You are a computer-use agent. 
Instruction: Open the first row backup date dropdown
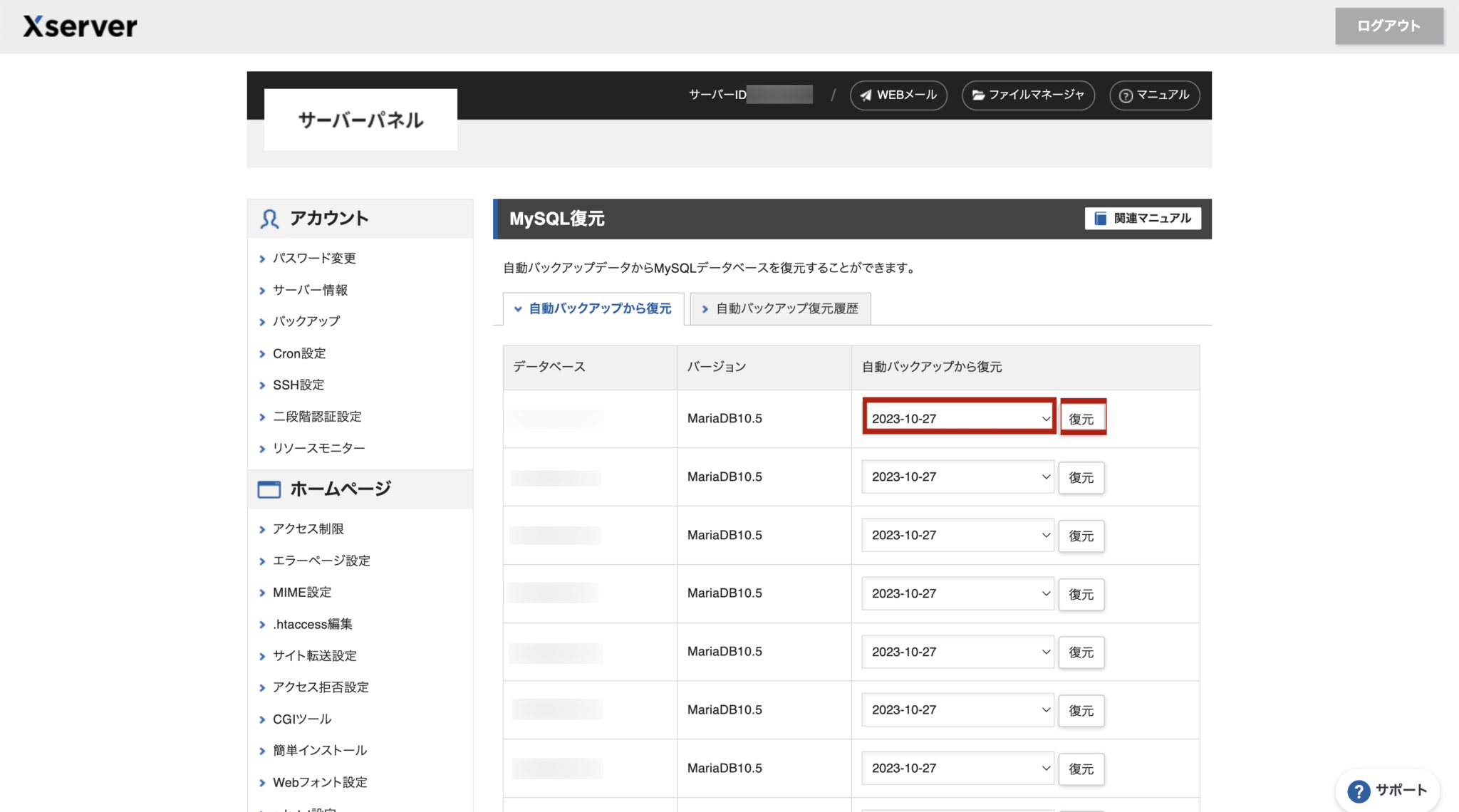(958, 417)
